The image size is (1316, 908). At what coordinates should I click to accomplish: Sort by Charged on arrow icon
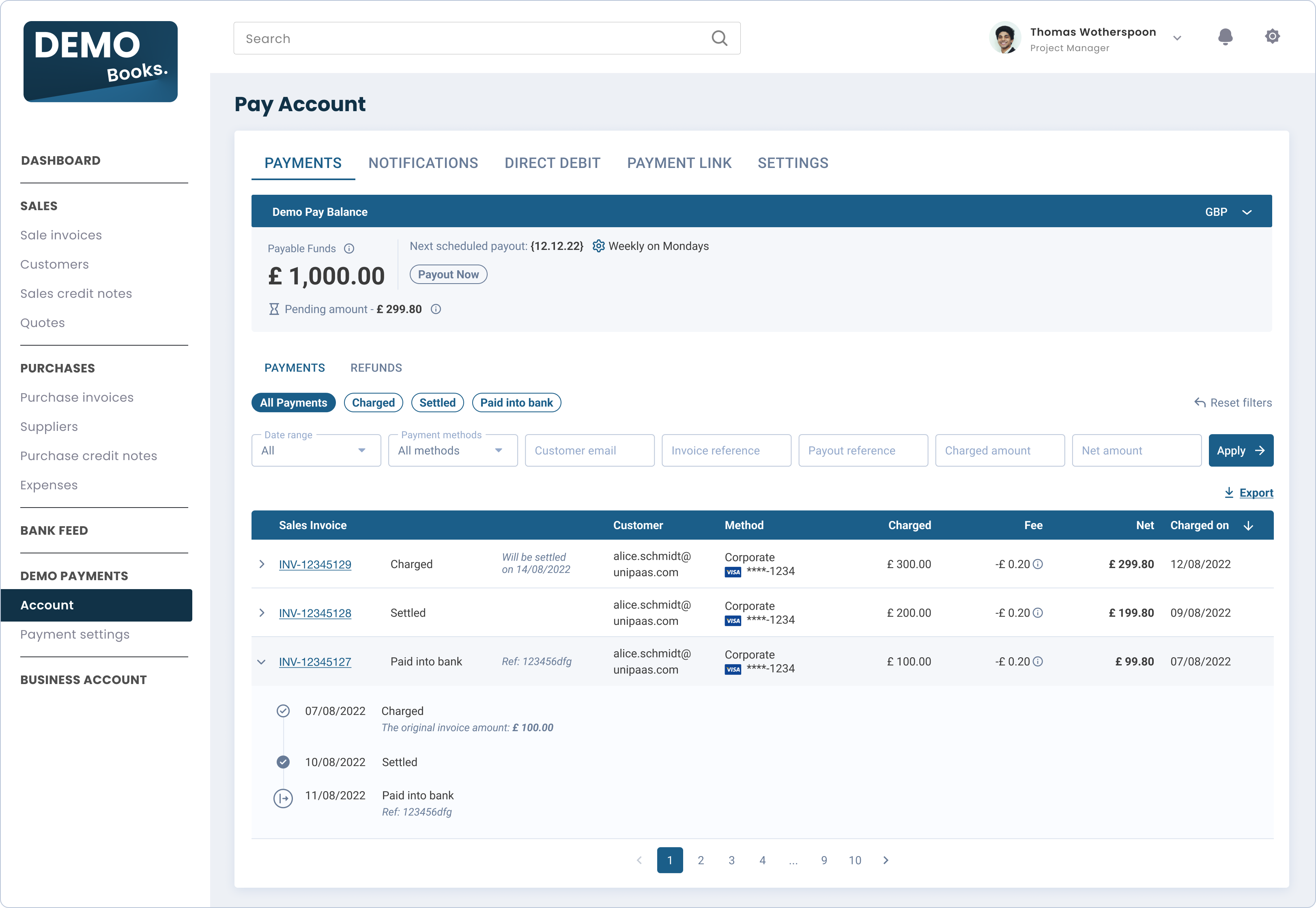click(1248, 525)
